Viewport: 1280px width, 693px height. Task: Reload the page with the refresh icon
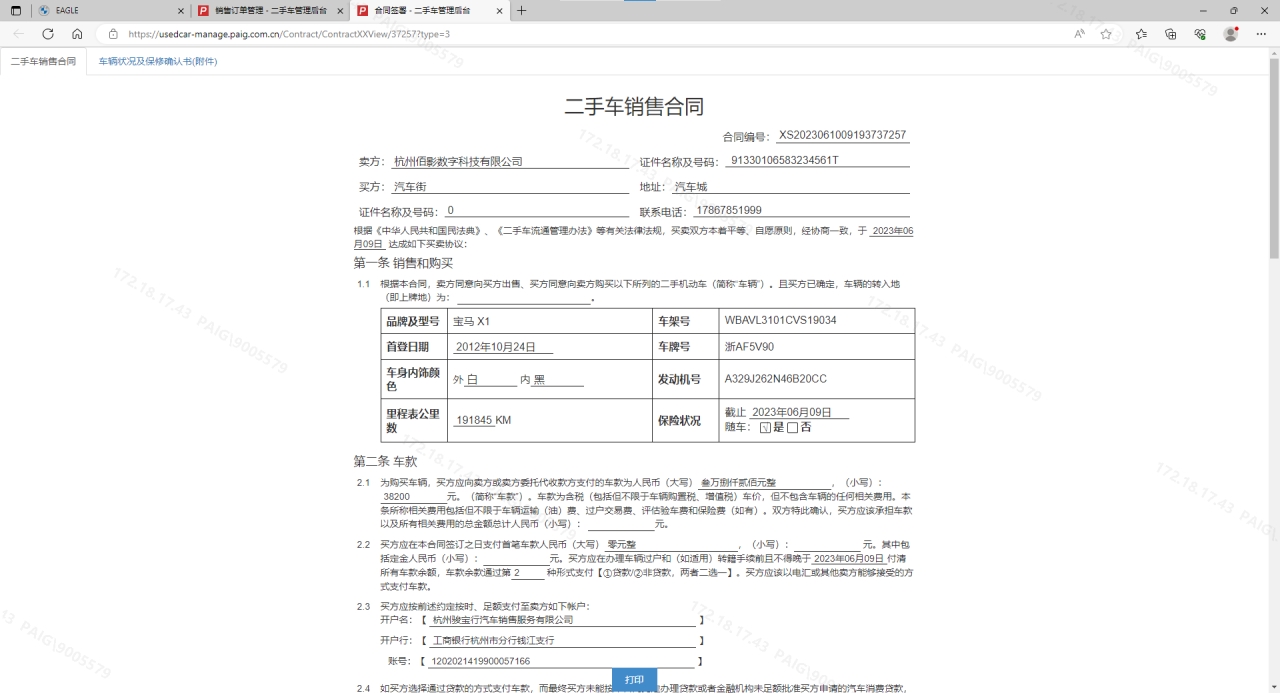(x=47, y=33)
